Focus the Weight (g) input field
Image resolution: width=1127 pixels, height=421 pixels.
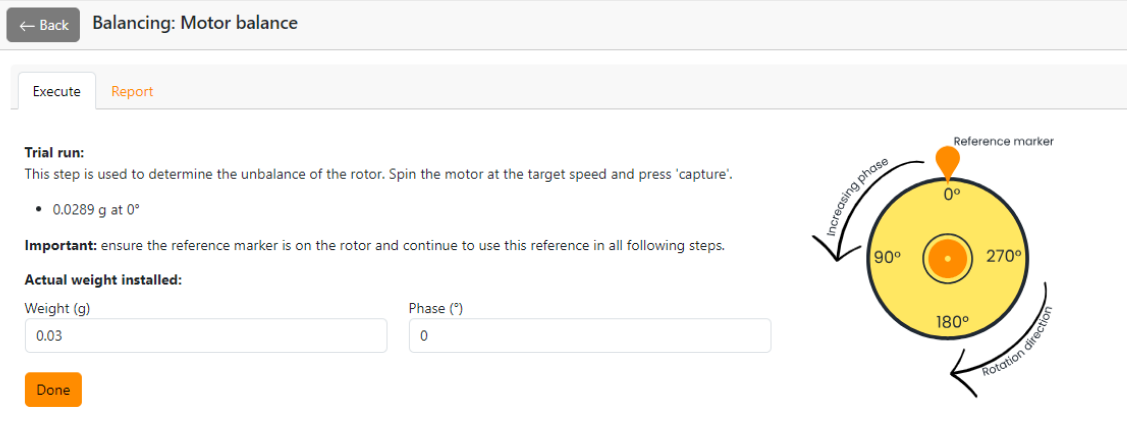point(205,336)
